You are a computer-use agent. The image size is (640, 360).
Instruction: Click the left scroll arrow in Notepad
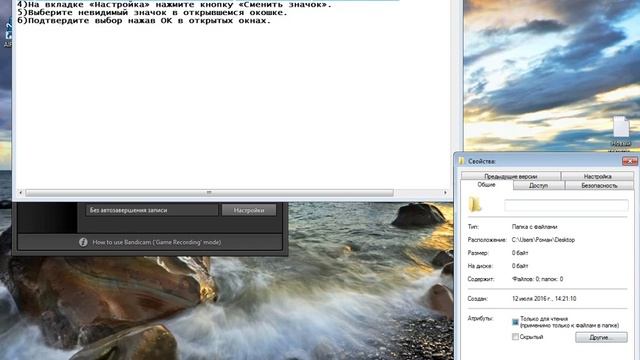[x=20, y=192]
